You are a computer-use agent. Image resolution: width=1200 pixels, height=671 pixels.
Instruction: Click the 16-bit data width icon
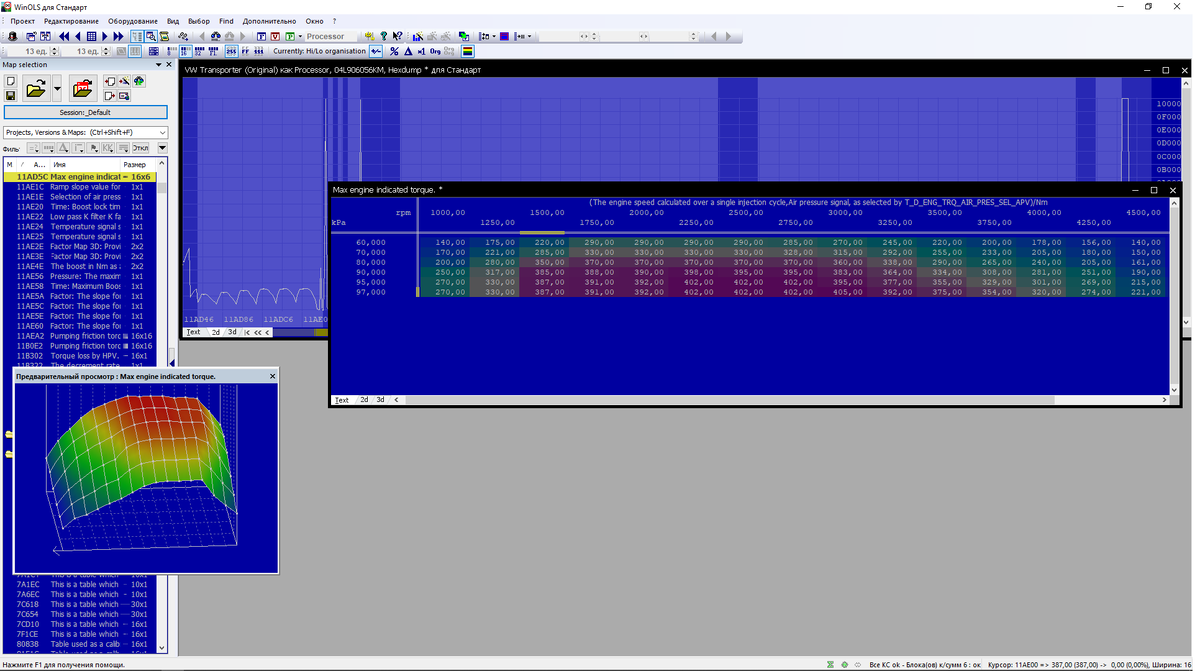tap(185, 51)
